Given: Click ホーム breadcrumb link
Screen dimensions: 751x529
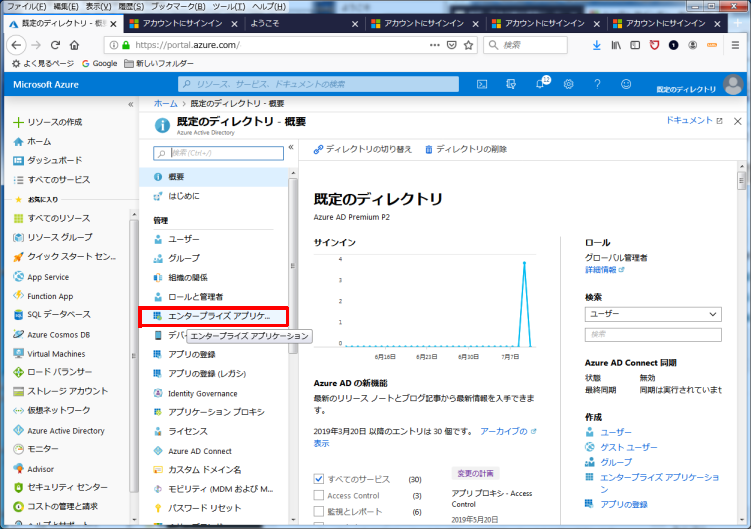Looking at the screenshot, I should click(165, 104).
